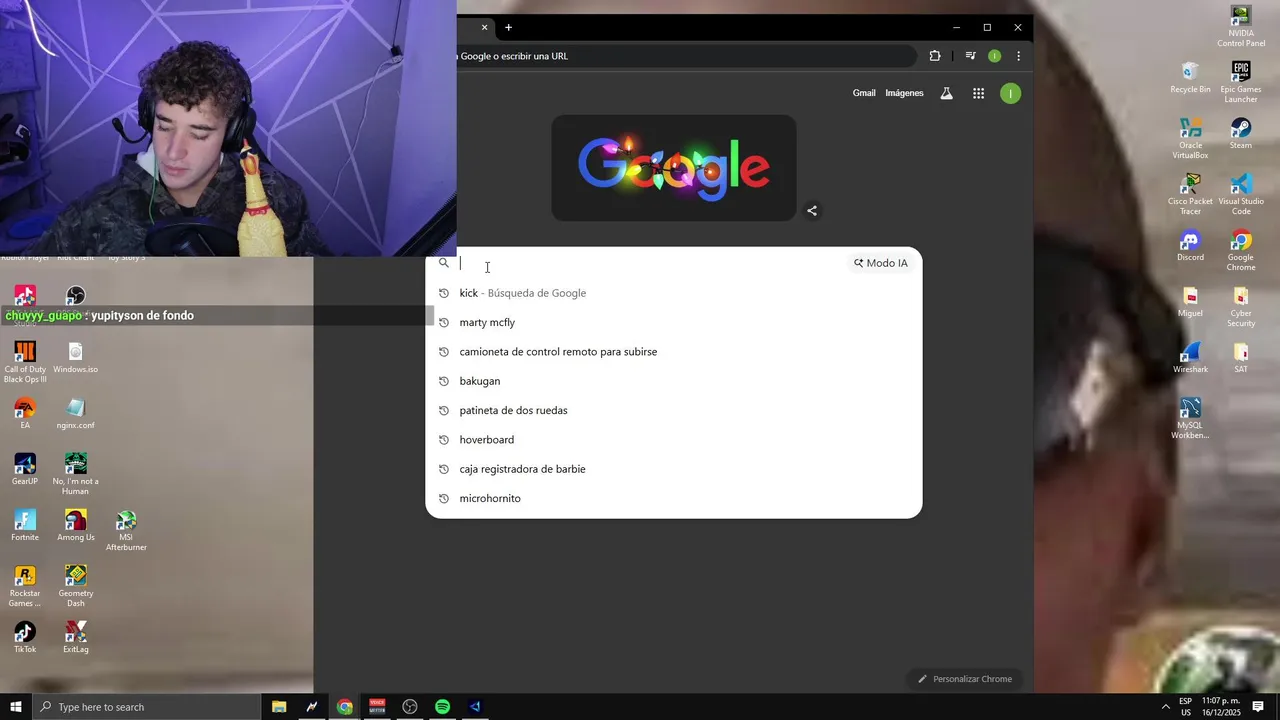Select Call of Duty Black Ops III icon
Image resolution: width=1280 pixels, height=720 pixels.
click(25, 362)
